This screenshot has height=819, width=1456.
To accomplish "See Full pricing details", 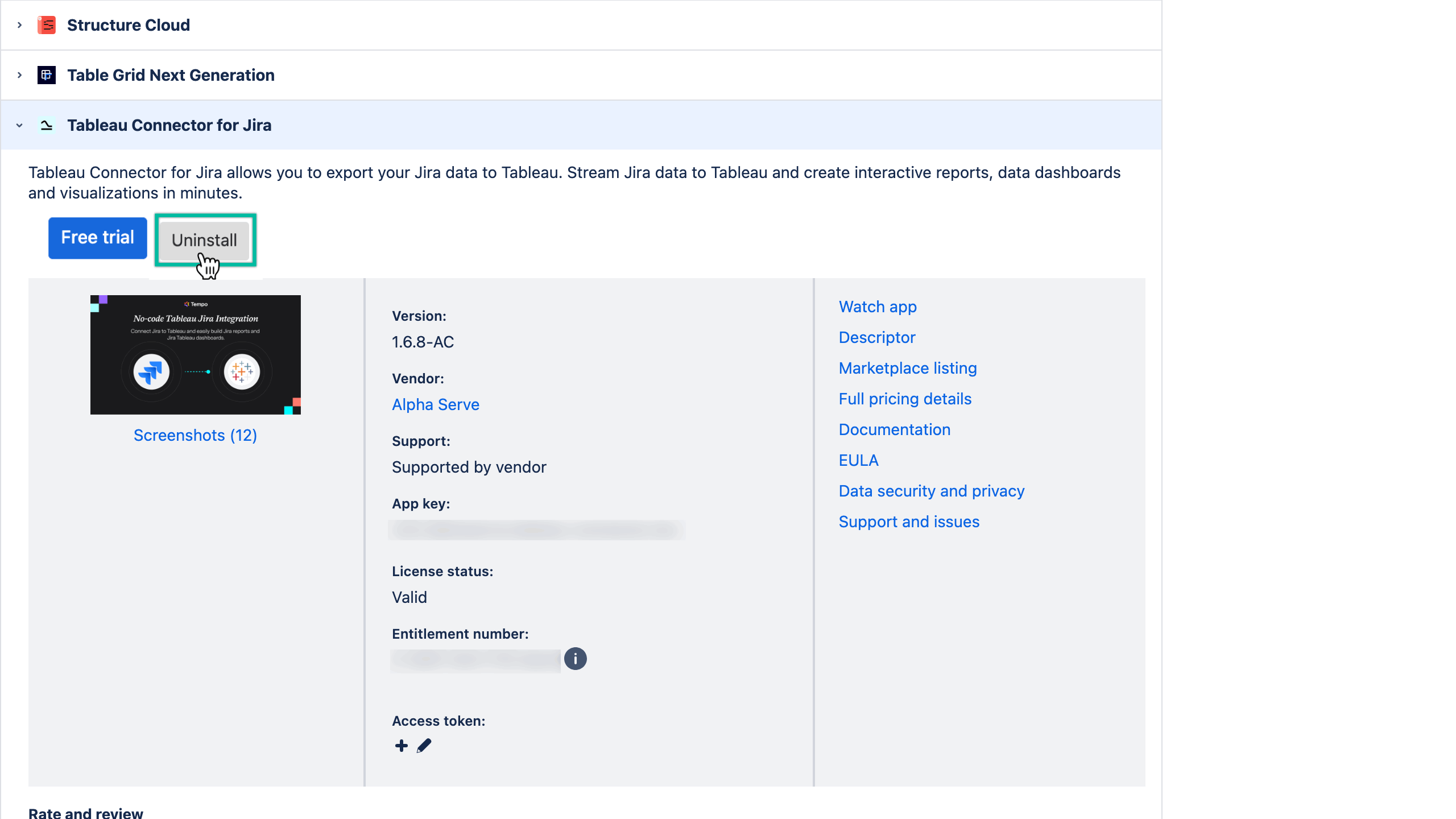I will 905,399.
